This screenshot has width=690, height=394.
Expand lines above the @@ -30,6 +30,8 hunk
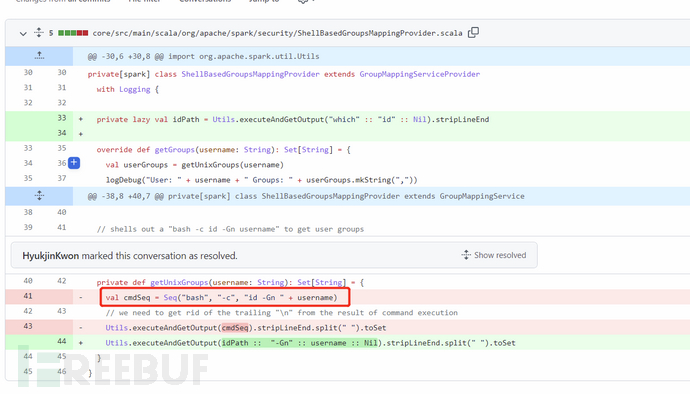pos(39,56)
